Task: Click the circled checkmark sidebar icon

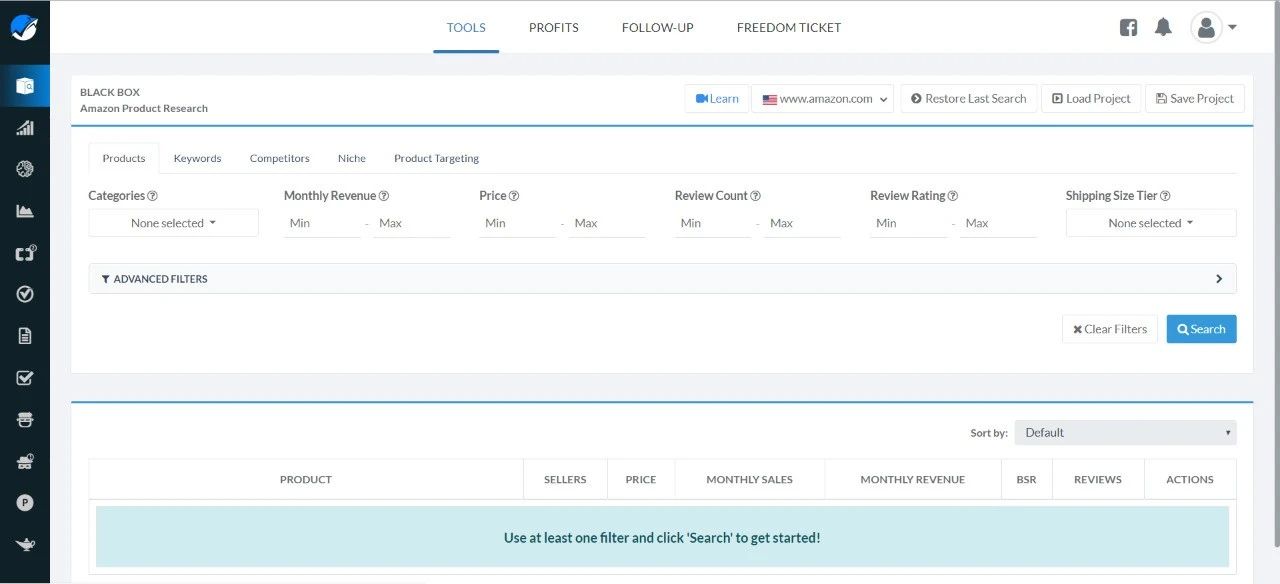Action: (x=25, y=294)
